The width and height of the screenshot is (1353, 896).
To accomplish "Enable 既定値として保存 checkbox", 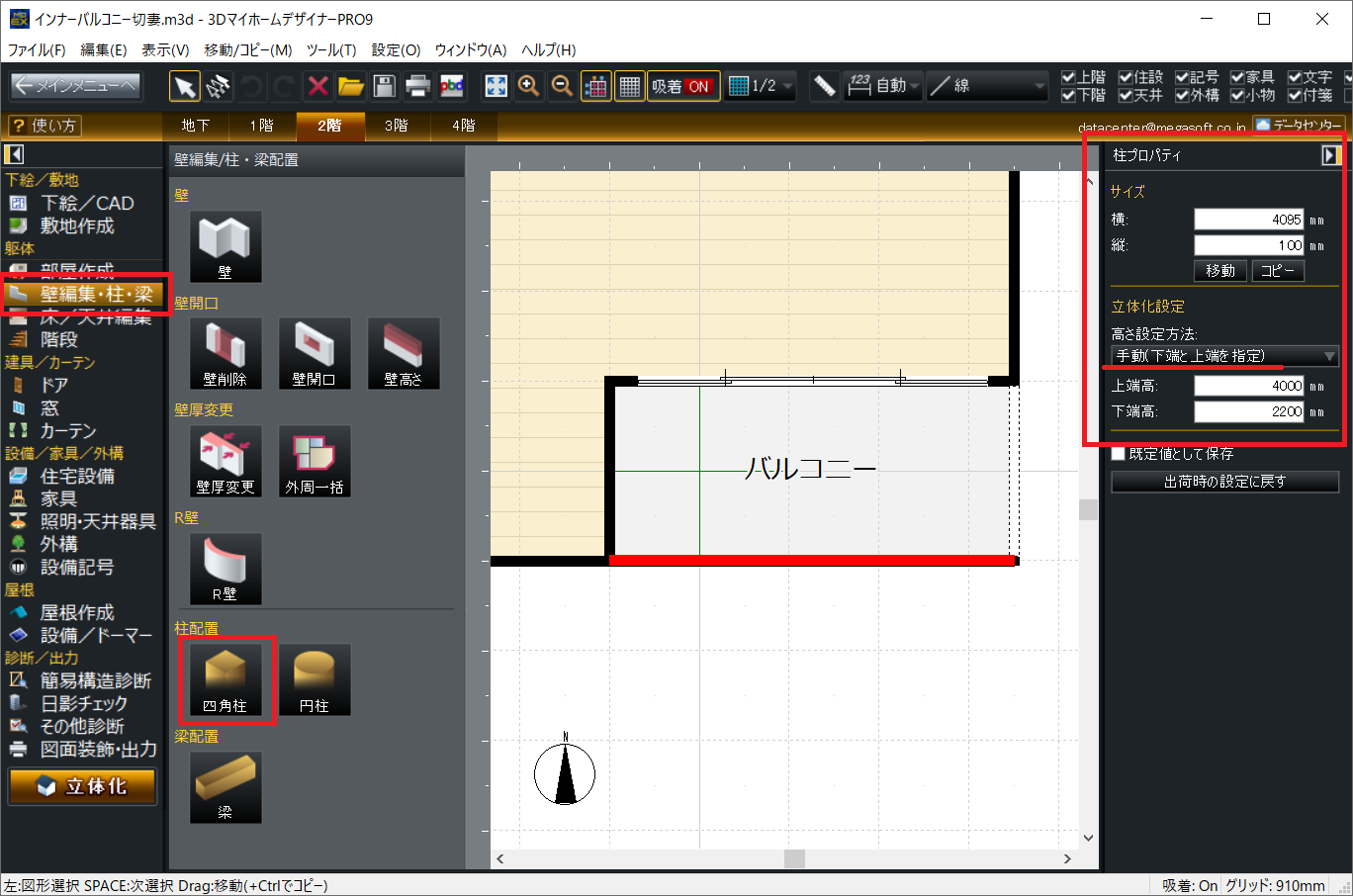I will (1119, 454).
